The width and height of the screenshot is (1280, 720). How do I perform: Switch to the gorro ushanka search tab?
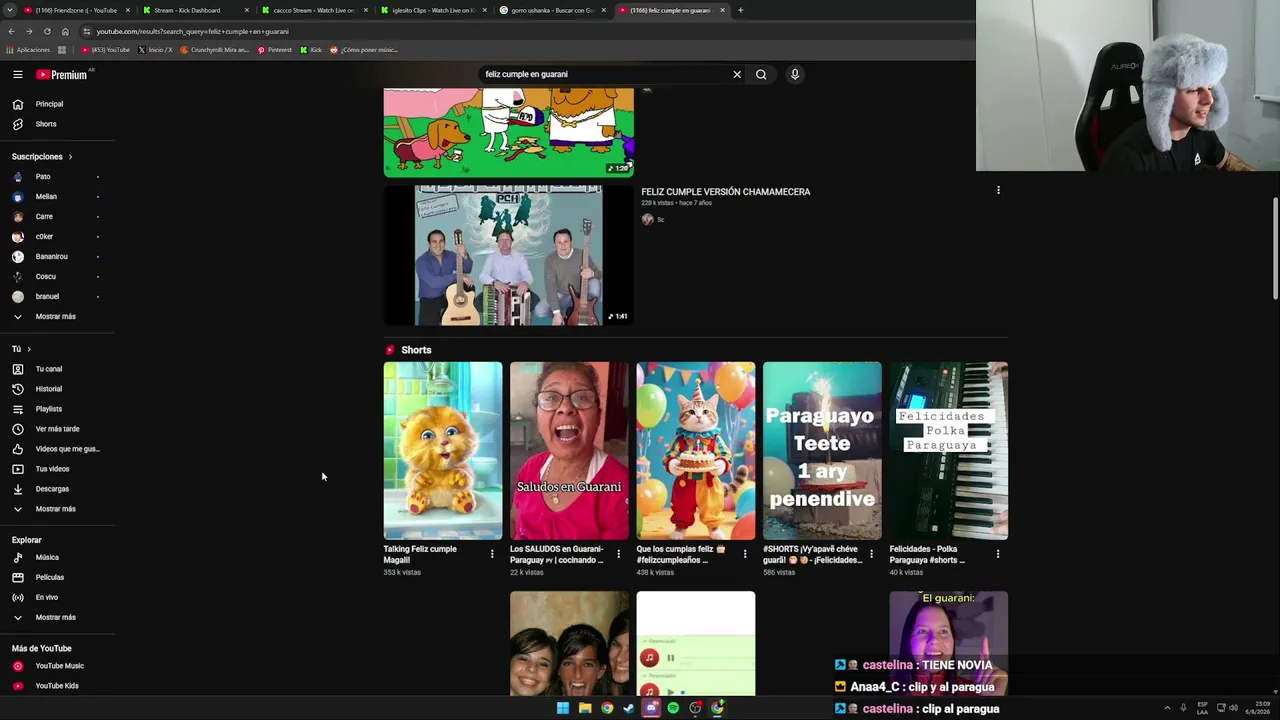552,10
